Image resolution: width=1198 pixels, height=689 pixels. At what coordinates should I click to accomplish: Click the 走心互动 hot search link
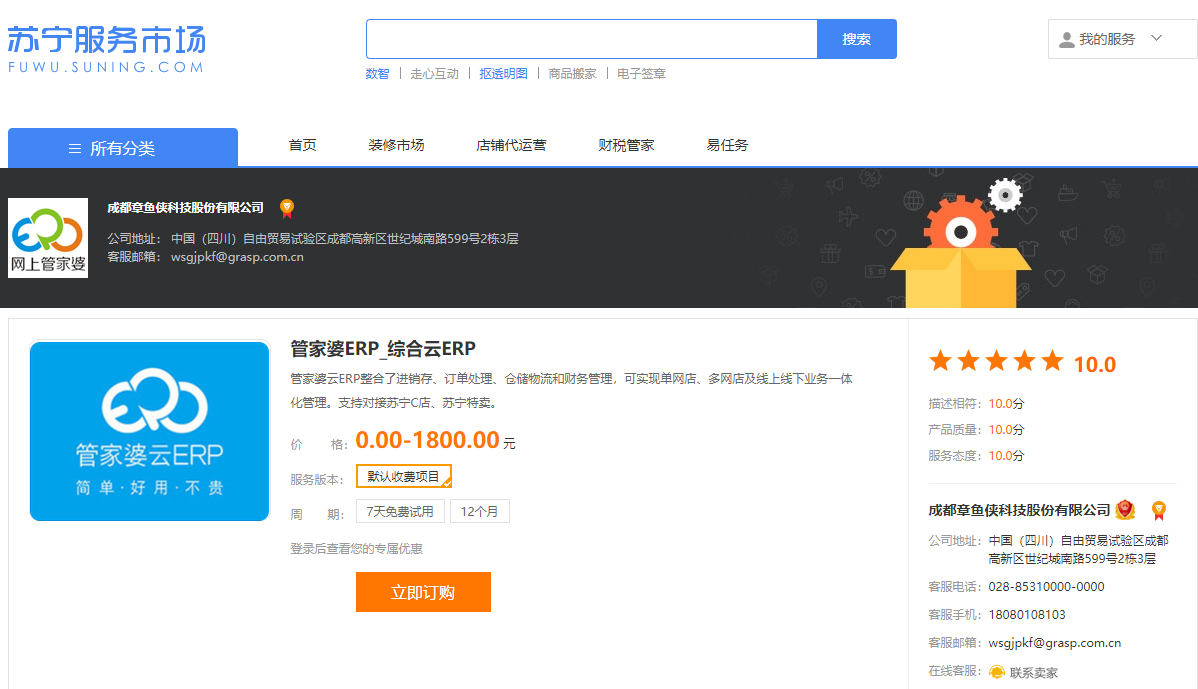(x=435, y=73)
